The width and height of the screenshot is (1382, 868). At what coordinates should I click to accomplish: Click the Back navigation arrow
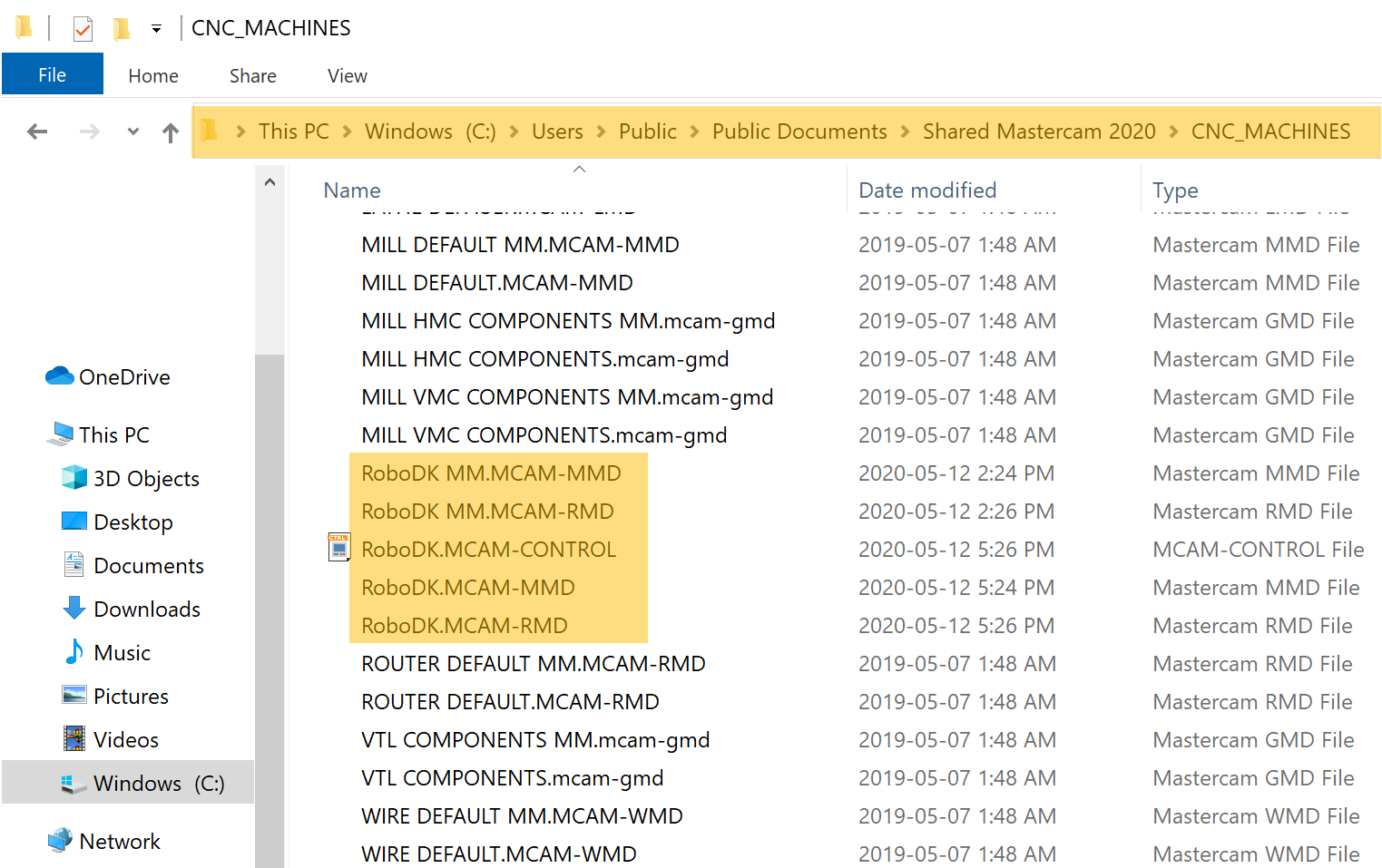coord(37,132)
